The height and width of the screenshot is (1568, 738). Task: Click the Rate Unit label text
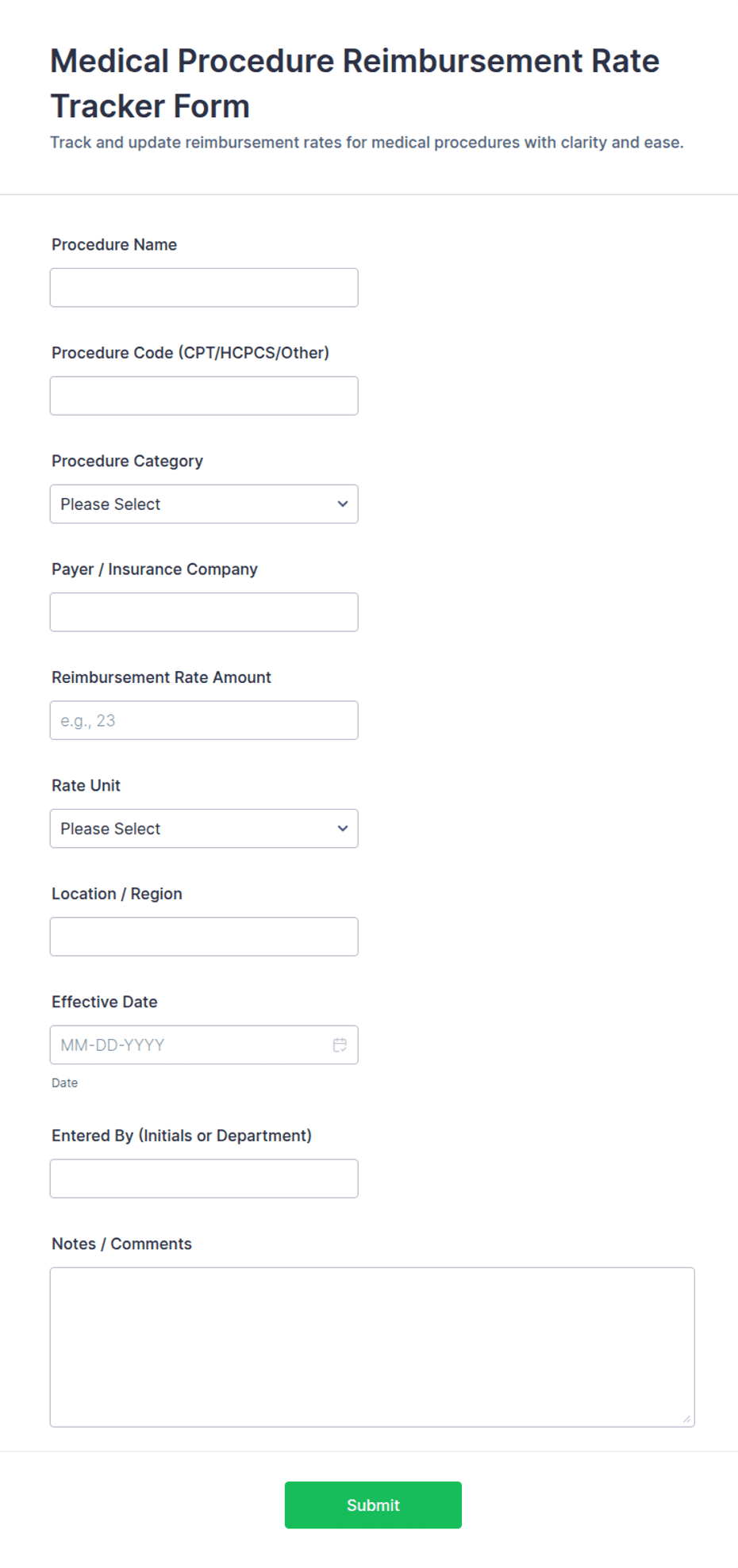(x=86, y=785)
